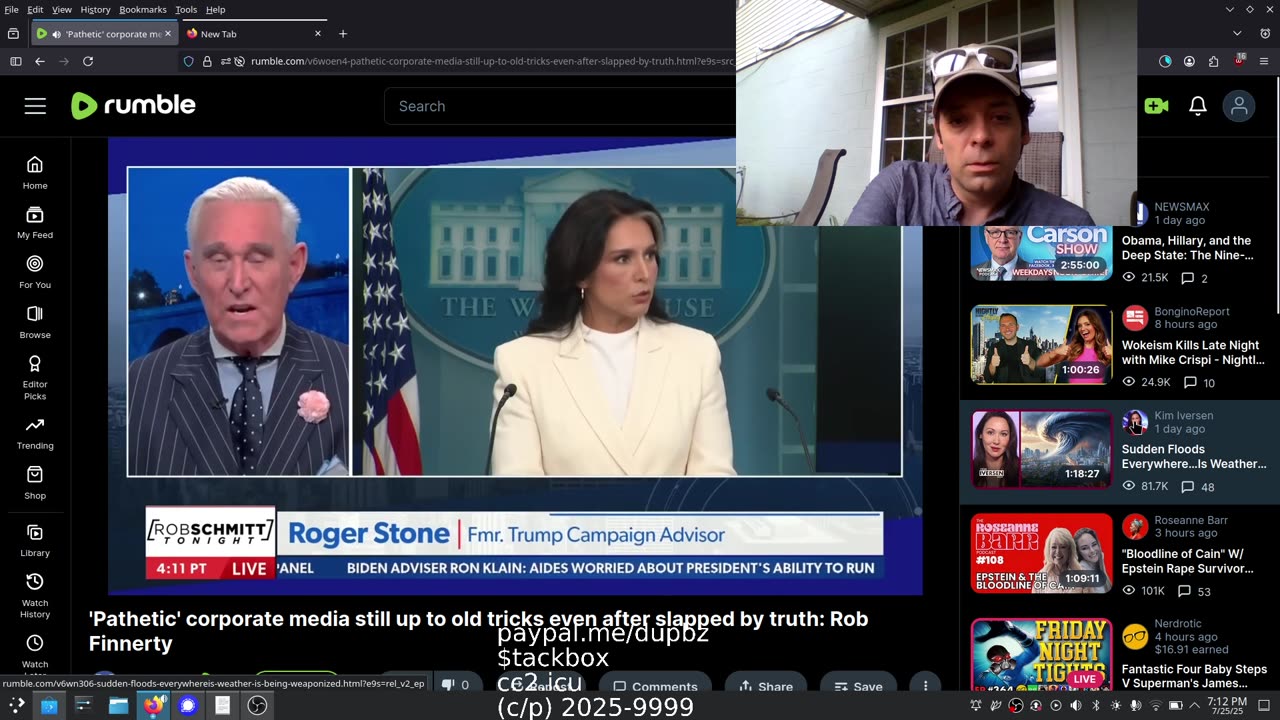Image resolution: width=1280 pixels, height=720 pixels.
Task: Click the green upload video camera icon
Action: click(1156, 106)
